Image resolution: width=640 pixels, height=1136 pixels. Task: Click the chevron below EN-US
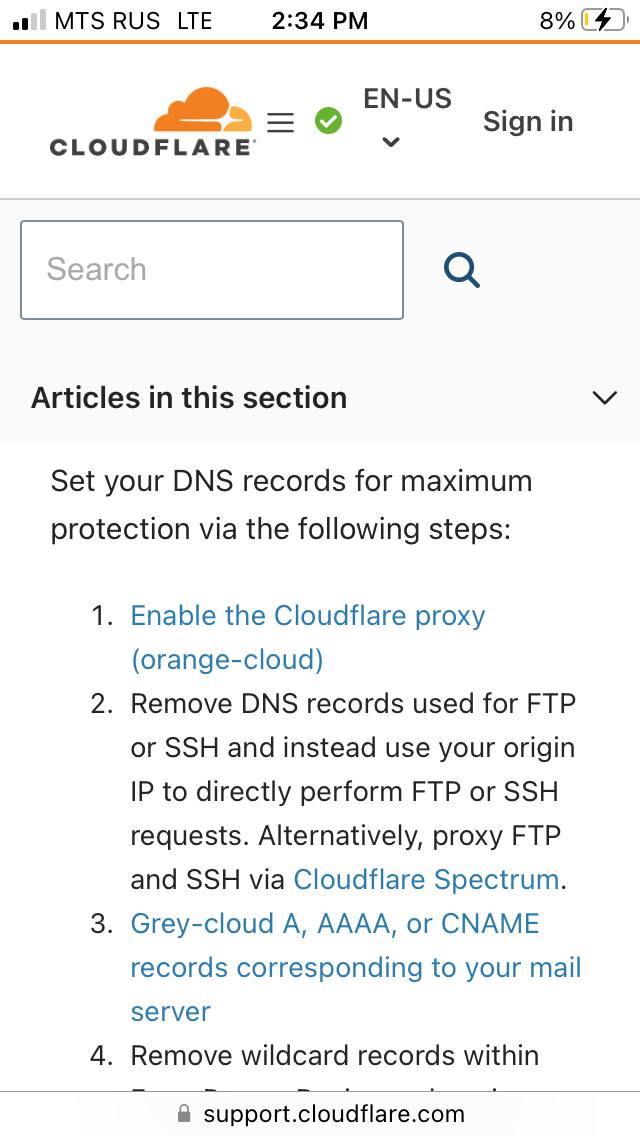coord(392,142)
